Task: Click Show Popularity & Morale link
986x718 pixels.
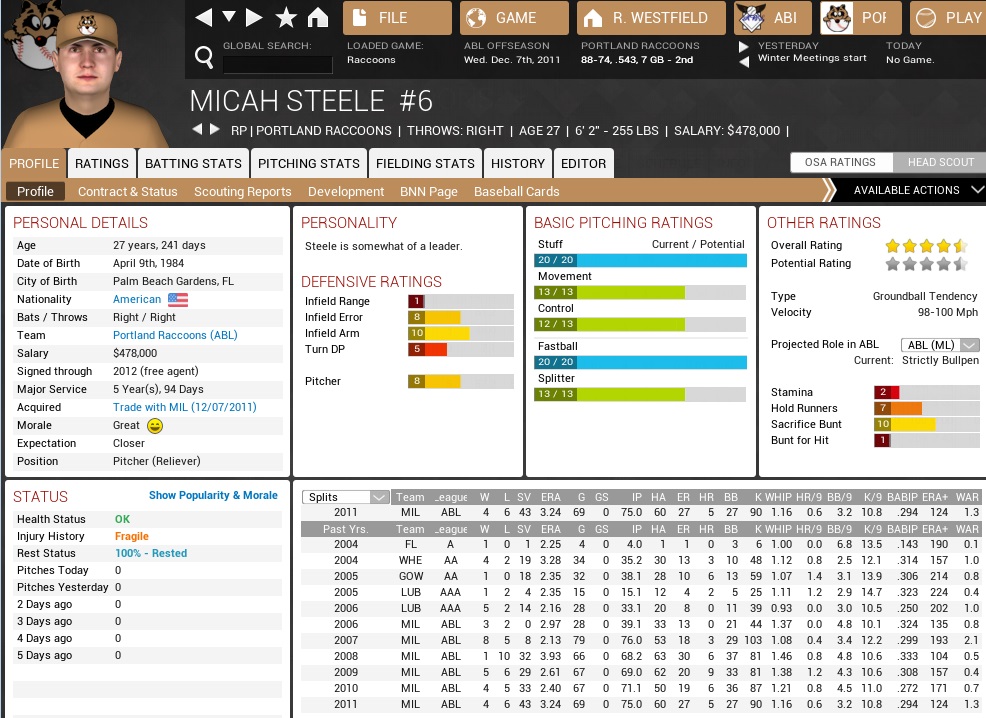Action: pos(213,495)
